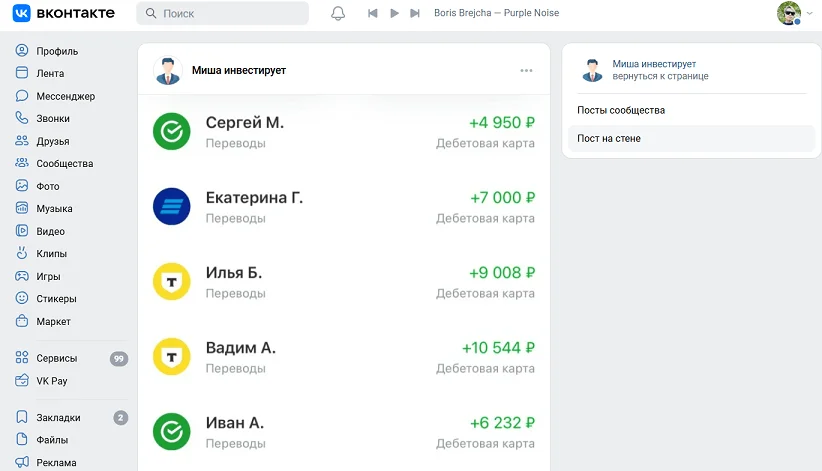This screenshot has width=822, height=471.
Task: Open the Messenger sidebar icon
Action: [x=22, y=96]
